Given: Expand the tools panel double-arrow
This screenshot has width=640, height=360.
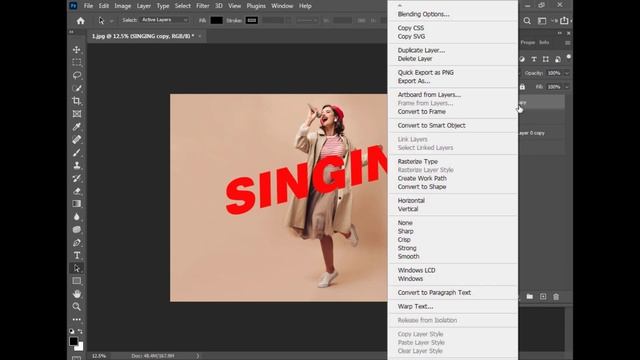Looking at the screenshot, I should pyautogui.click(x=71, y=32).
